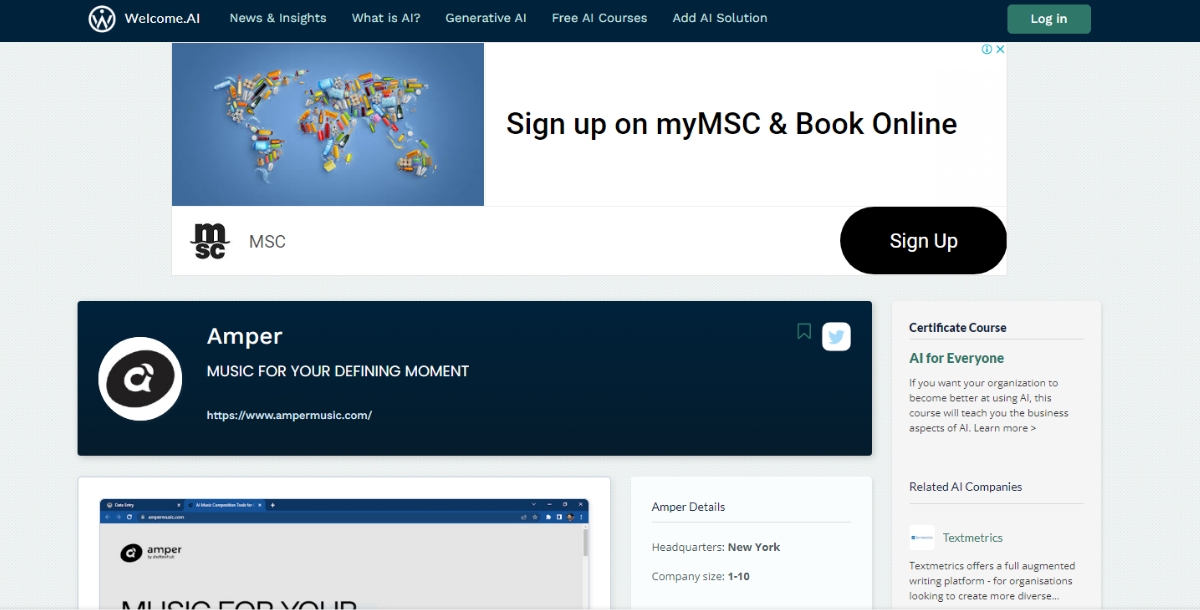1200x610 pixels.
Task: Go to Generative AI section
Action: point(485,18)
